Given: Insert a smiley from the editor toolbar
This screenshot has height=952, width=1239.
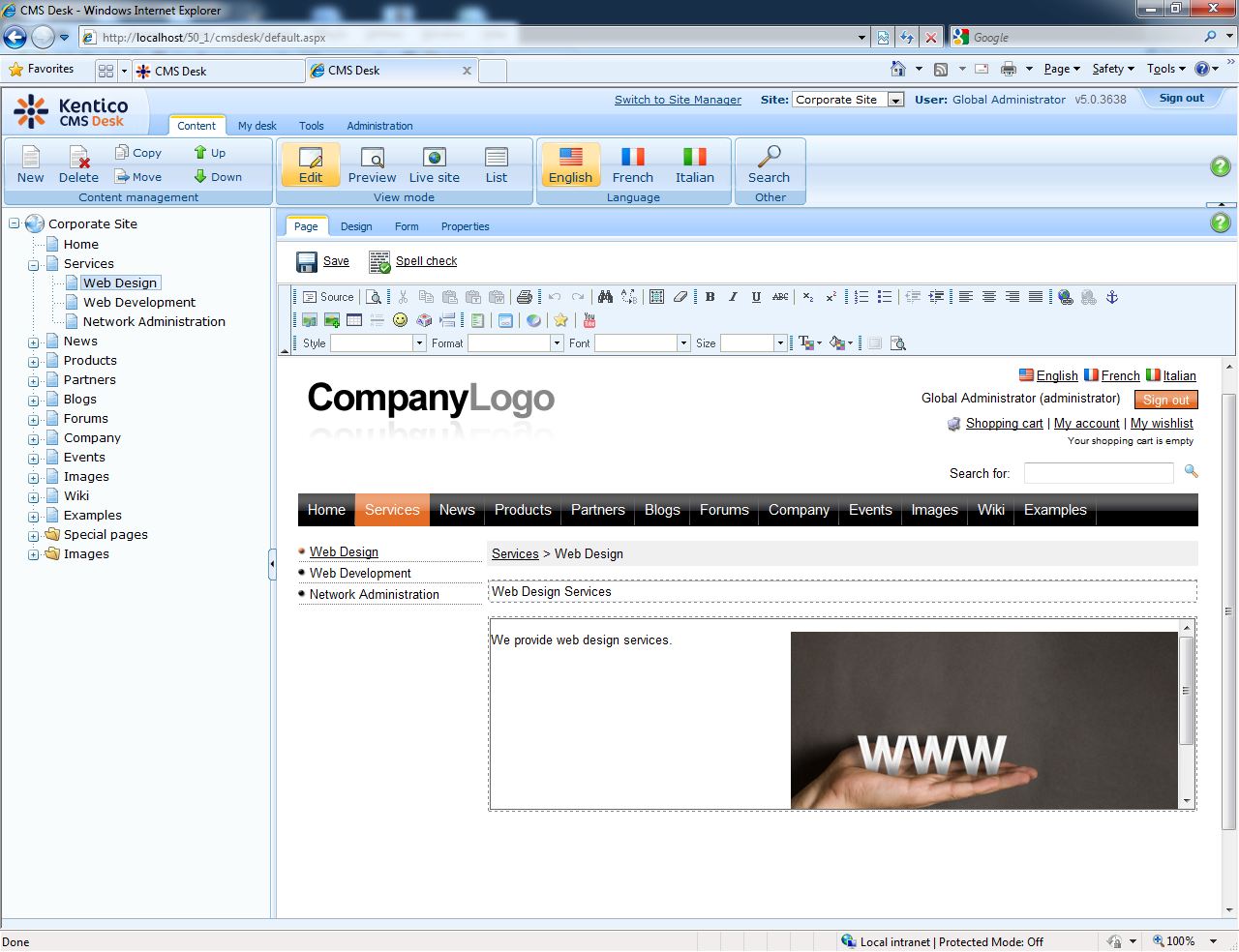Looking at the screenshot, I should (x=400, y=320).
